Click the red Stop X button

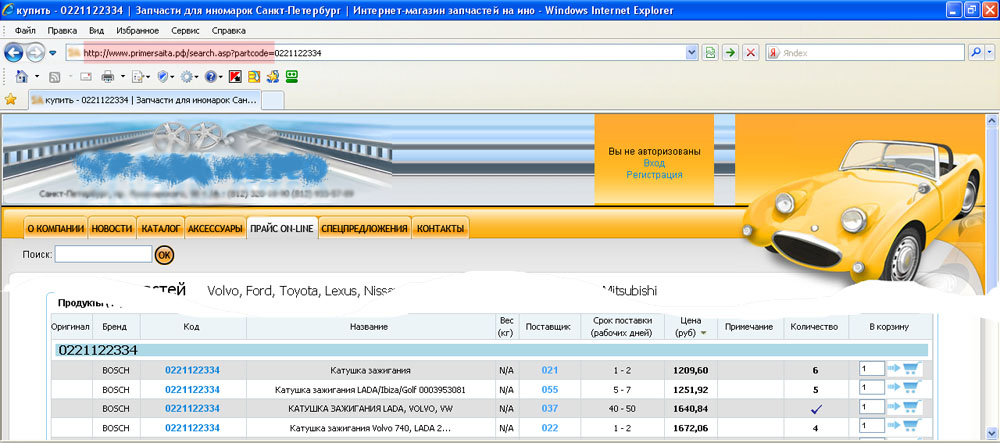[751, 53]
